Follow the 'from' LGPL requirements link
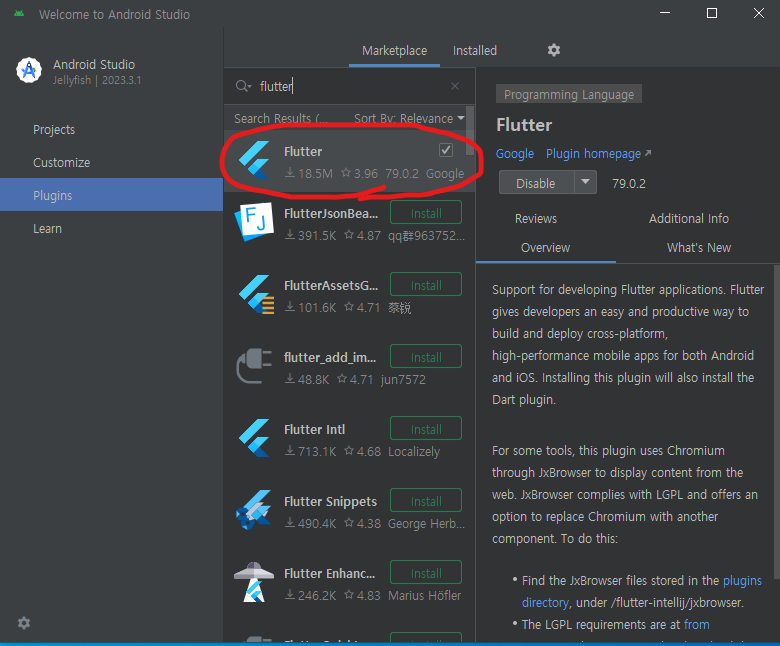This screenshot has height=646, width=780. coord(696,625)
